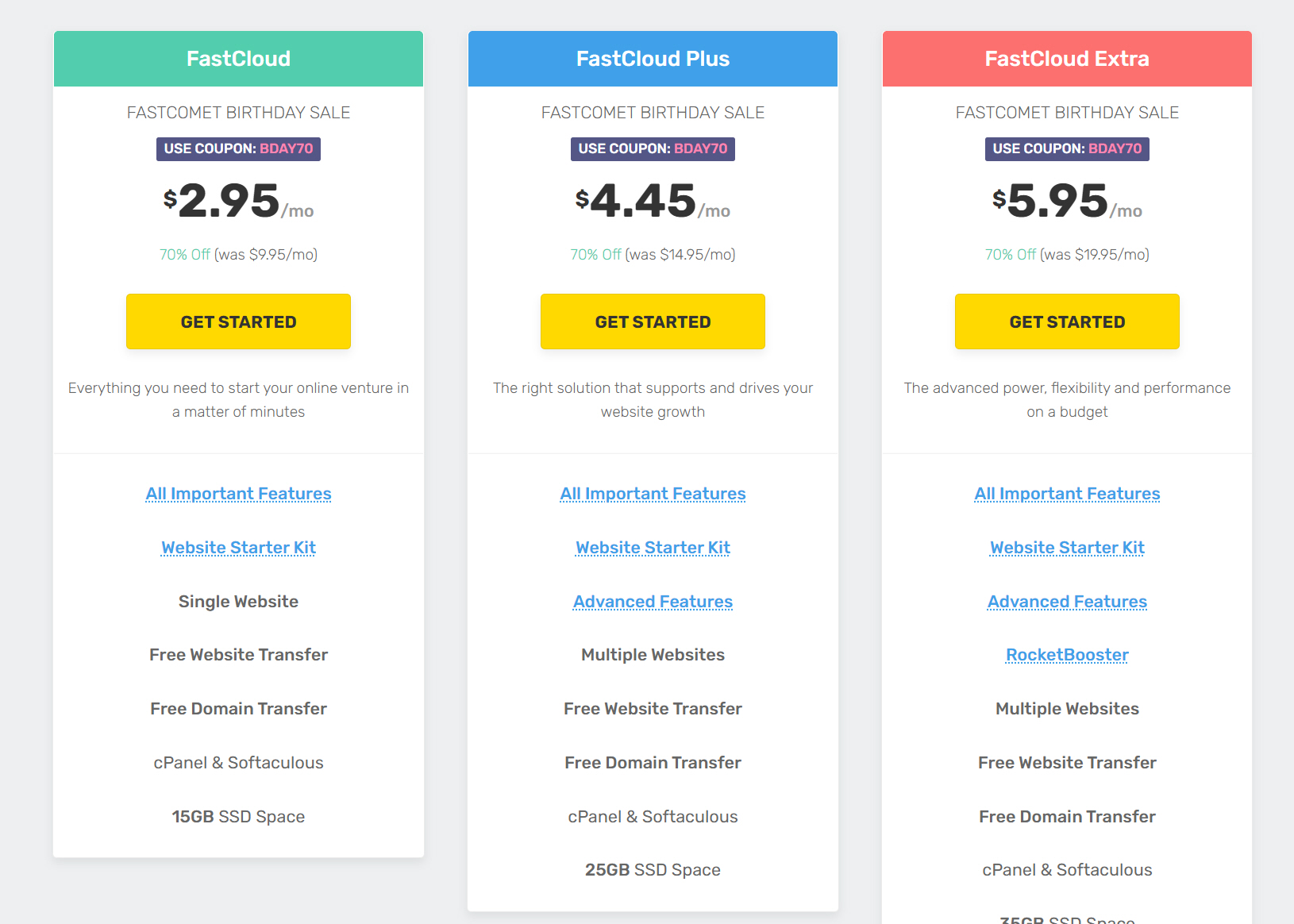Click '15GB SSD Space' text
This screenshot has width=1294, height=924.
point(238,817)
